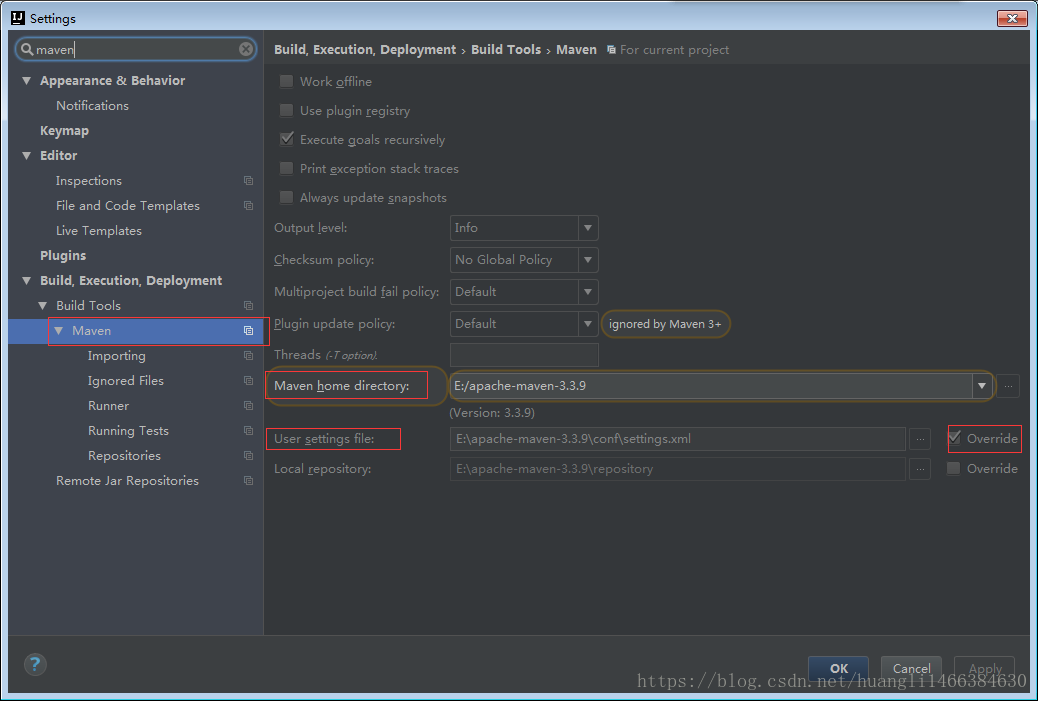
Task: Click the Apply button
Action: (984, 669)
